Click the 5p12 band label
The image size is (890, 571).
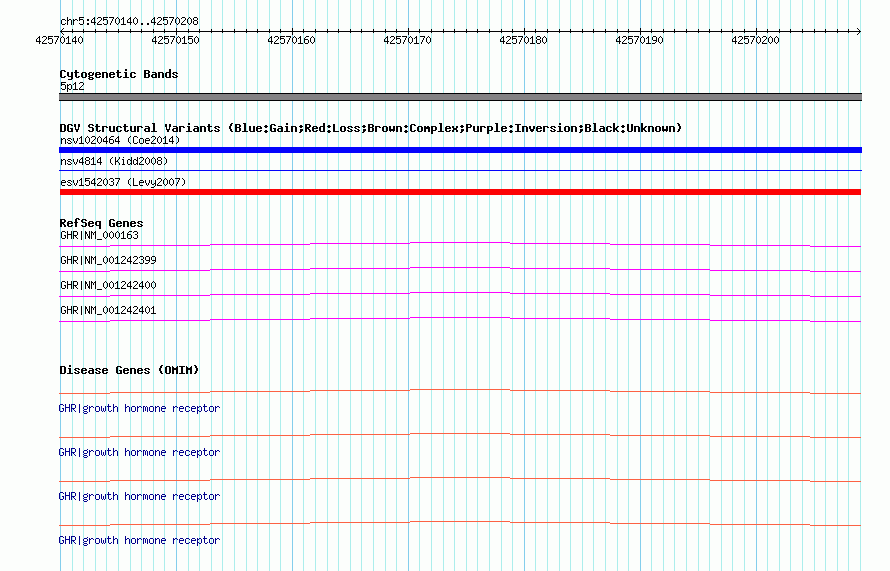[72, 86]
